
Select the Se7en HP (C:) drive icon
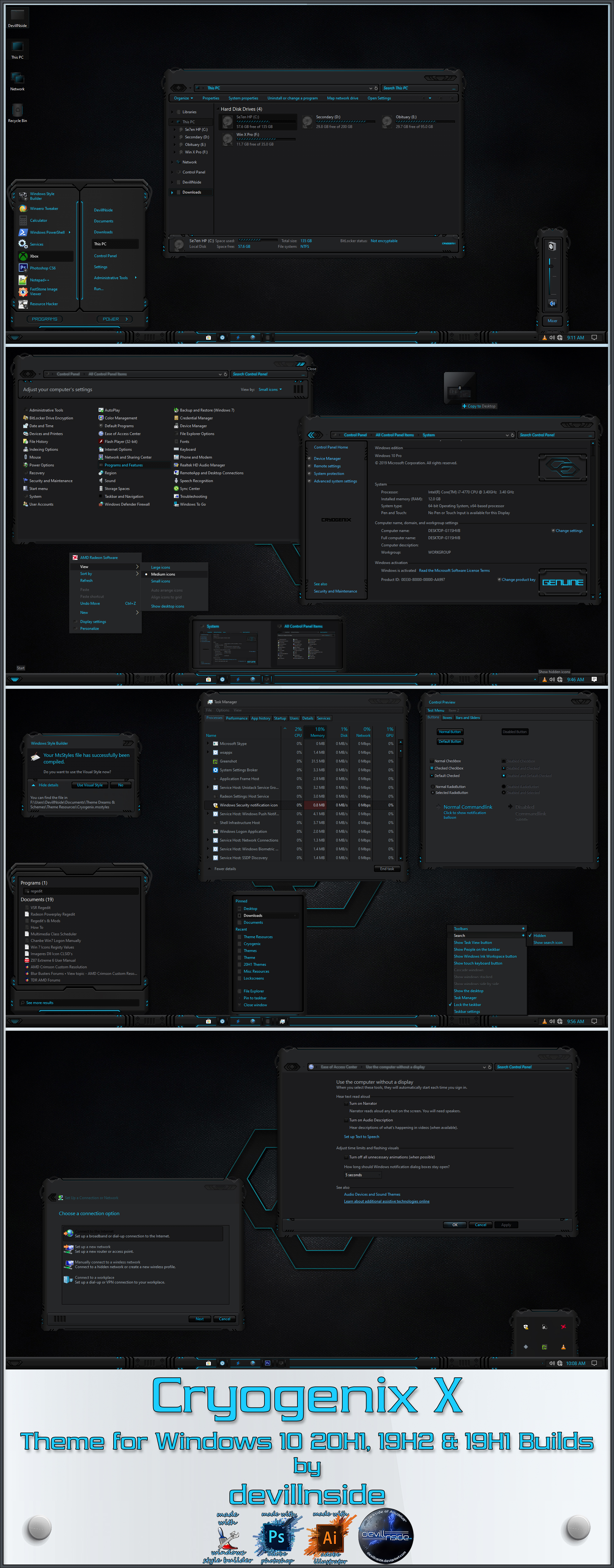(x=228, y=122)
